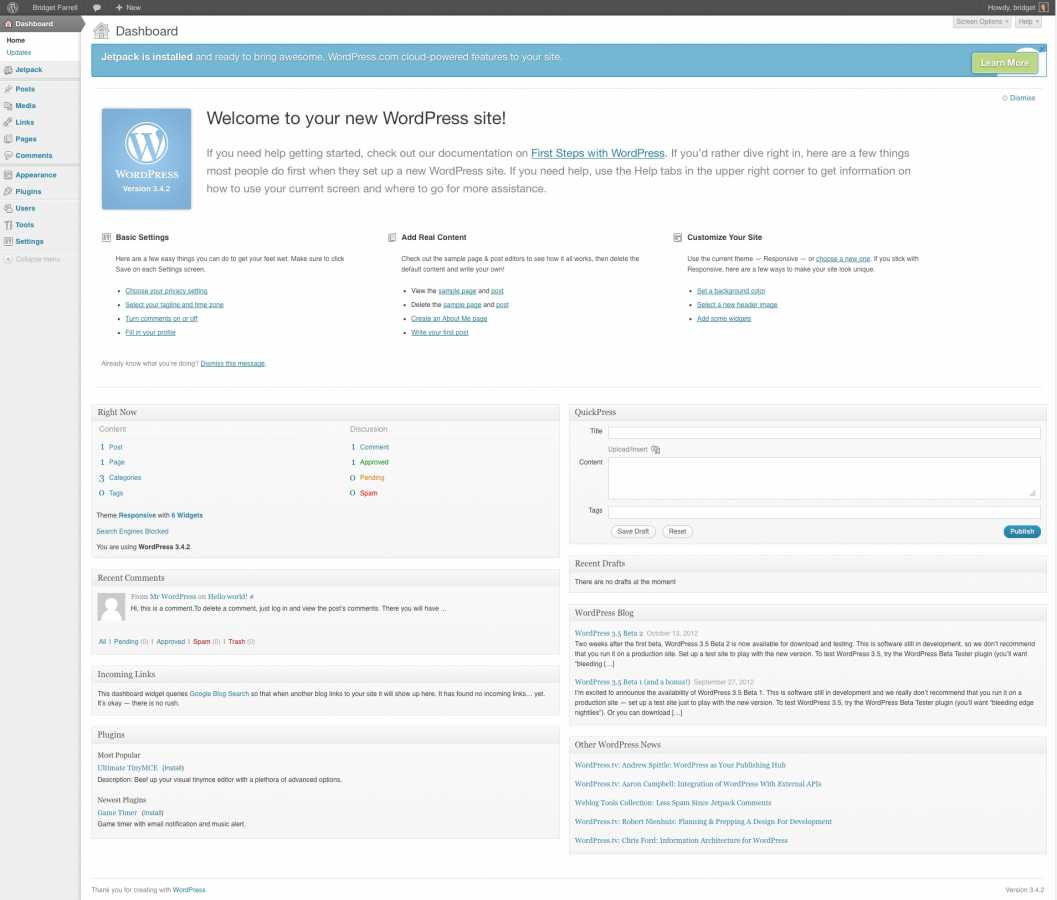The height and width of the screenshot is (900, 1057).
Task: Click into QuickPress Tags field
Action: (x=824, y=512)
